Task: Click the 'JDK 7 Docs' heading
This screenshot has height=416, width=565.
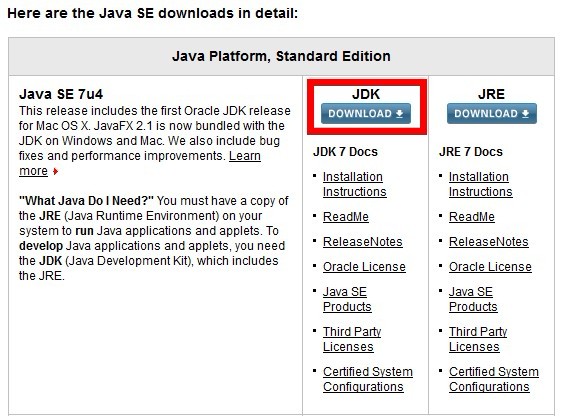Action: [345, 152]
